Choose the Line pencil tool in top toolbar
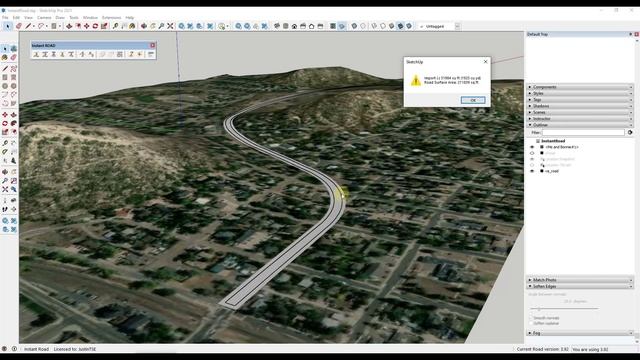The height and width of the screenshot is (360, 640). pyautogui.click(x=28, y=26)
